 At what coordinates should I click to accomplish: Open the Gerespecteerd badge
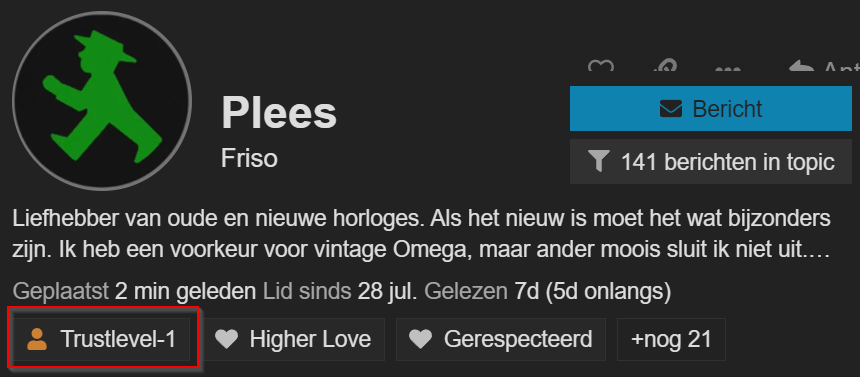pos(501,339)
